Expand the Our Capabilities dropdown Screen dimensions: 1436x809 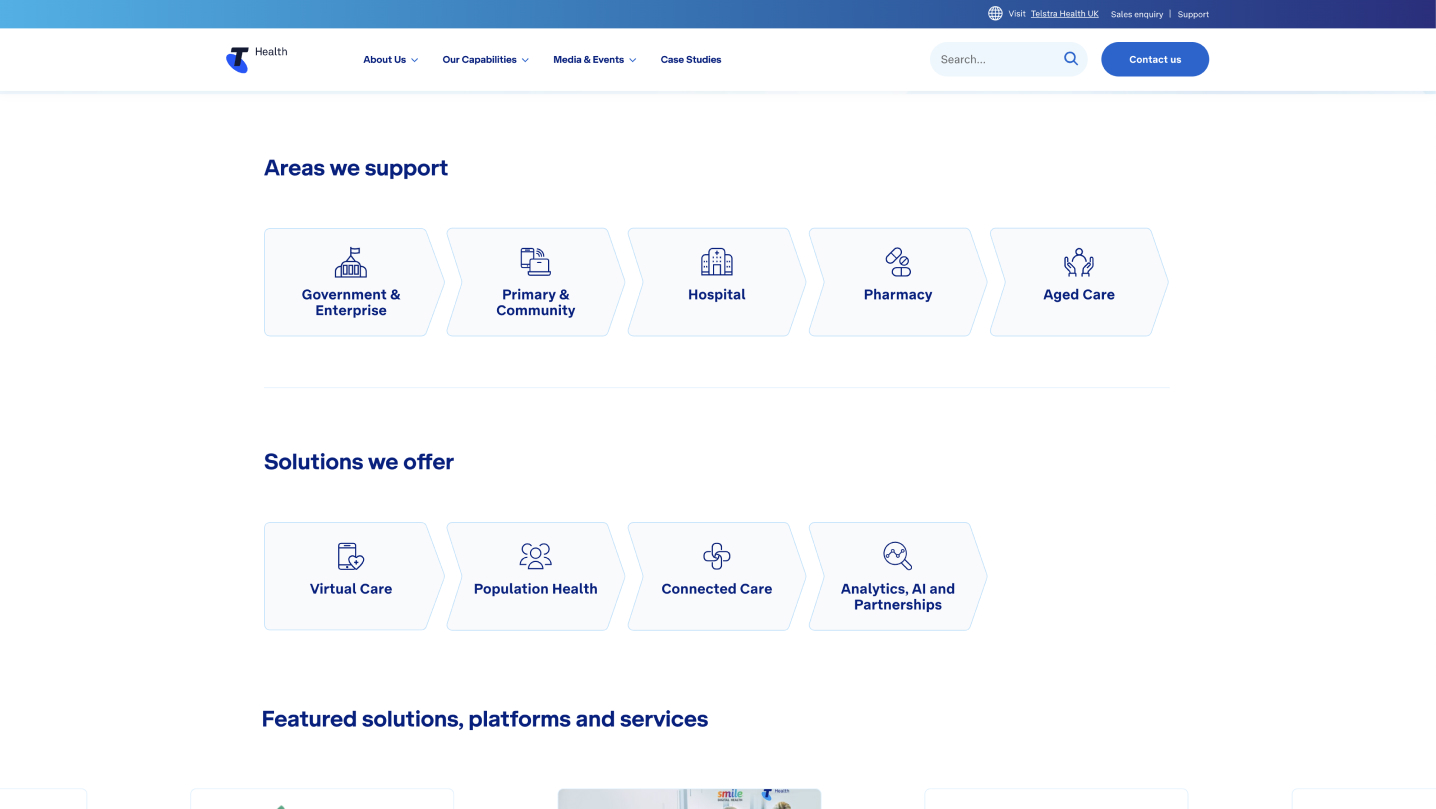485,60
